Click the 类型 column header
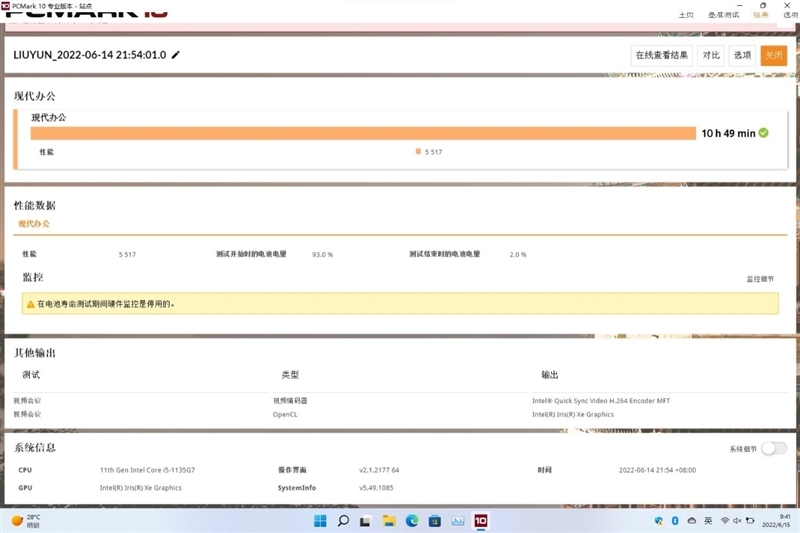 (290, 375)
